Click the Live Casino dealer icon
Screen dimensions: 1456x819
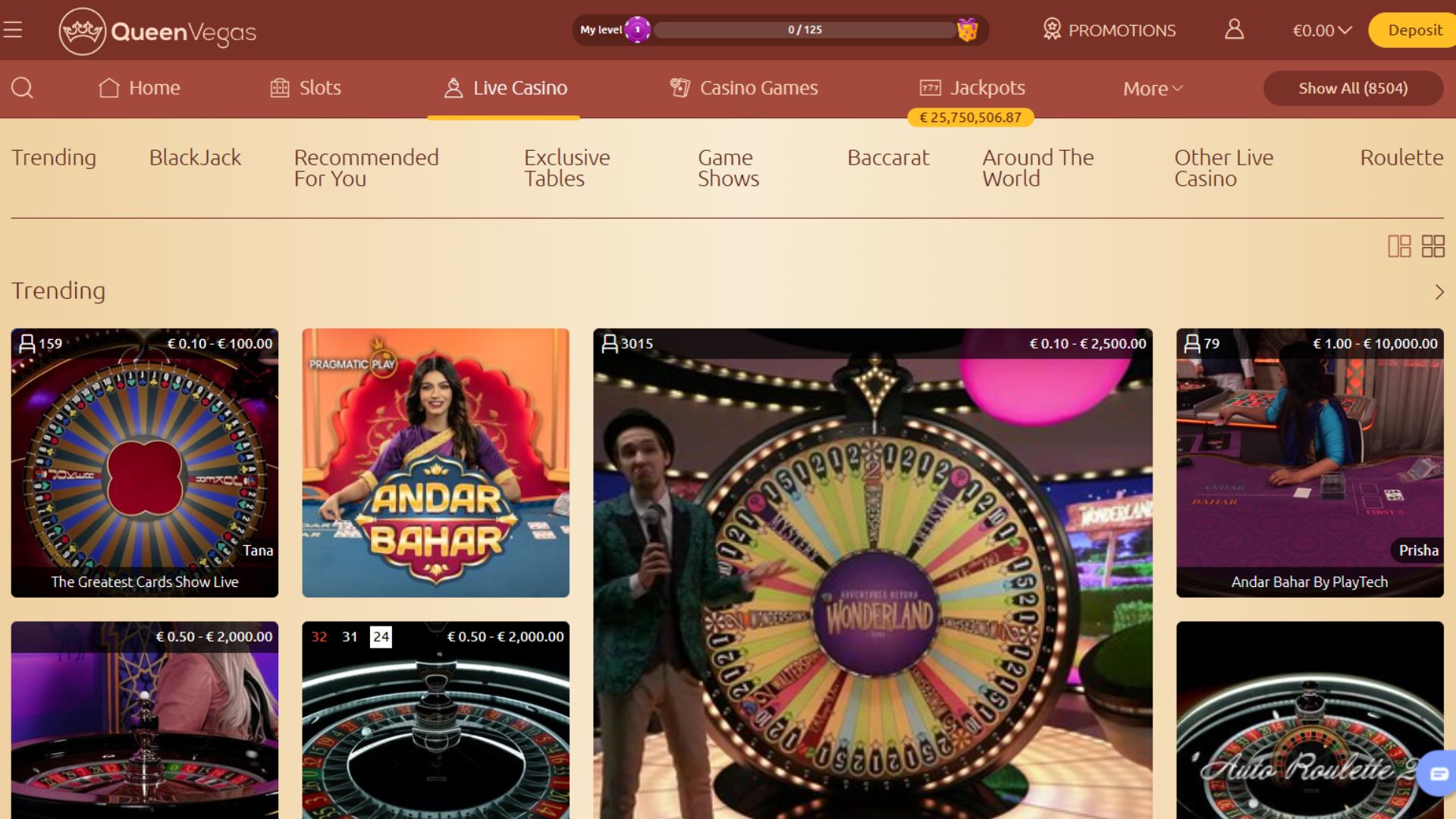[x=453, y=88]
